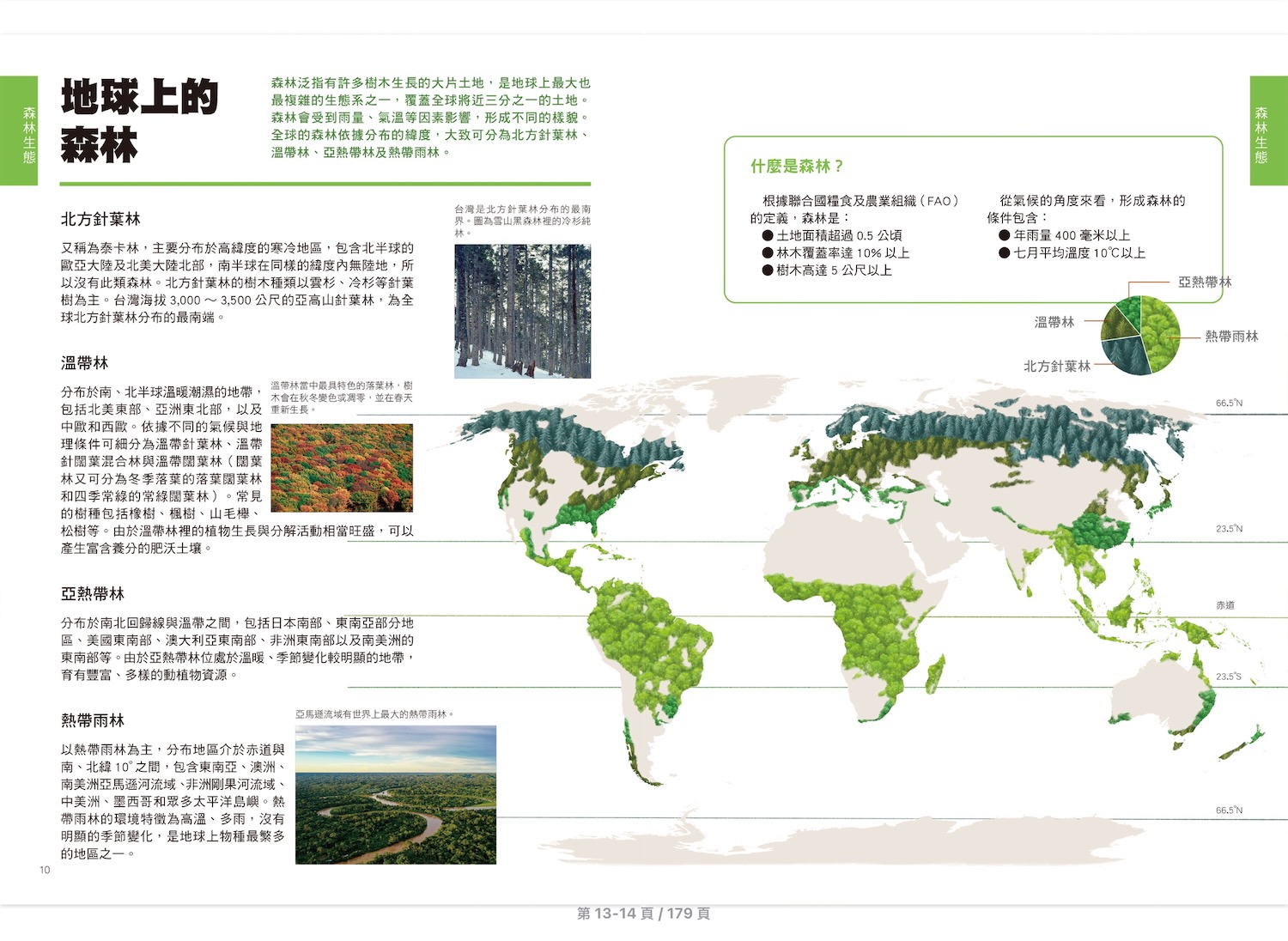Click the 熱帶雨林 label beside the pie chart
The image size is (1288, 941).
(x=1231, y=337)
